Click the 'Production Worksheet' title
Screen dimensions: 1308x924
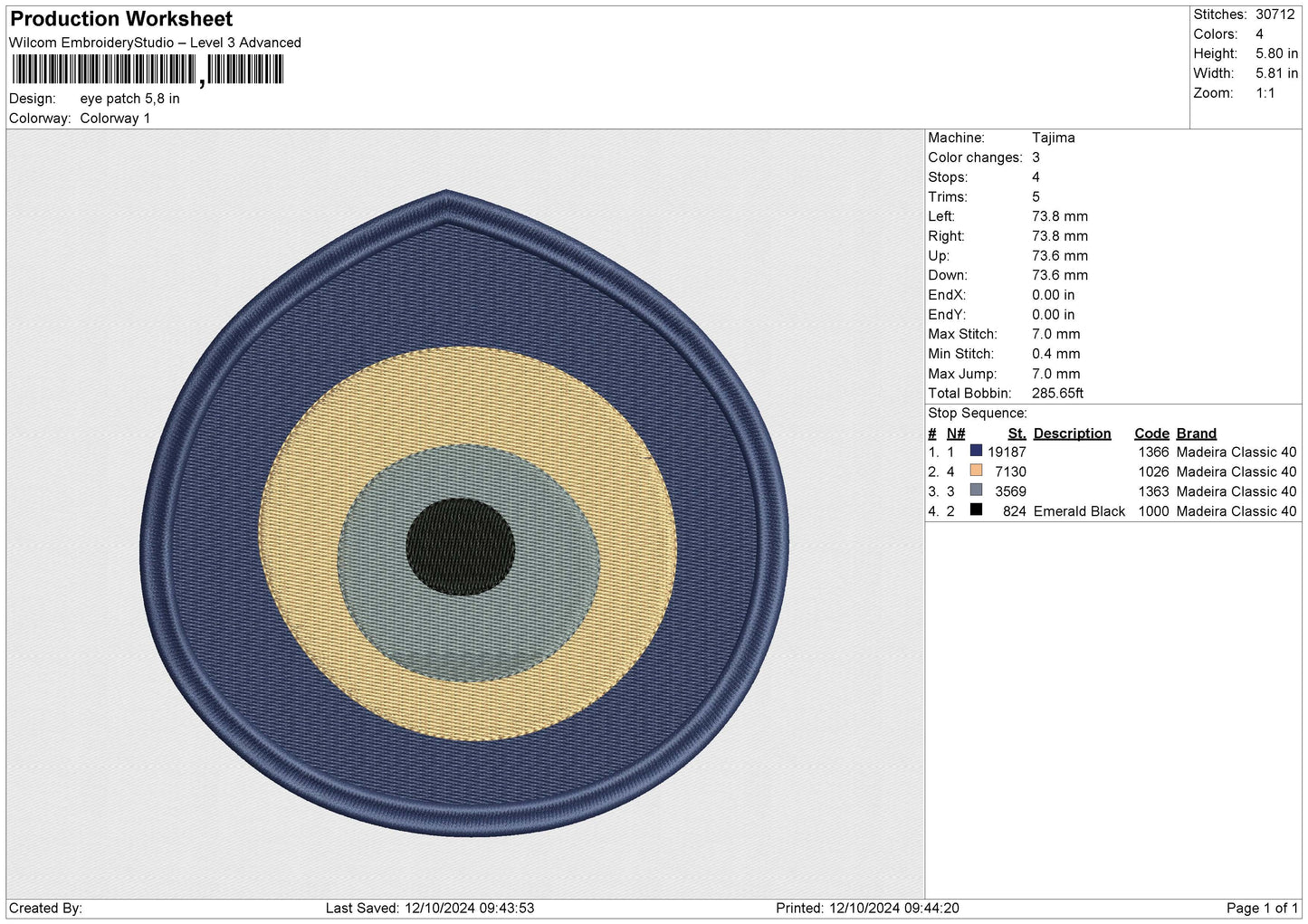pyautogui.click(x=121, y=19)
